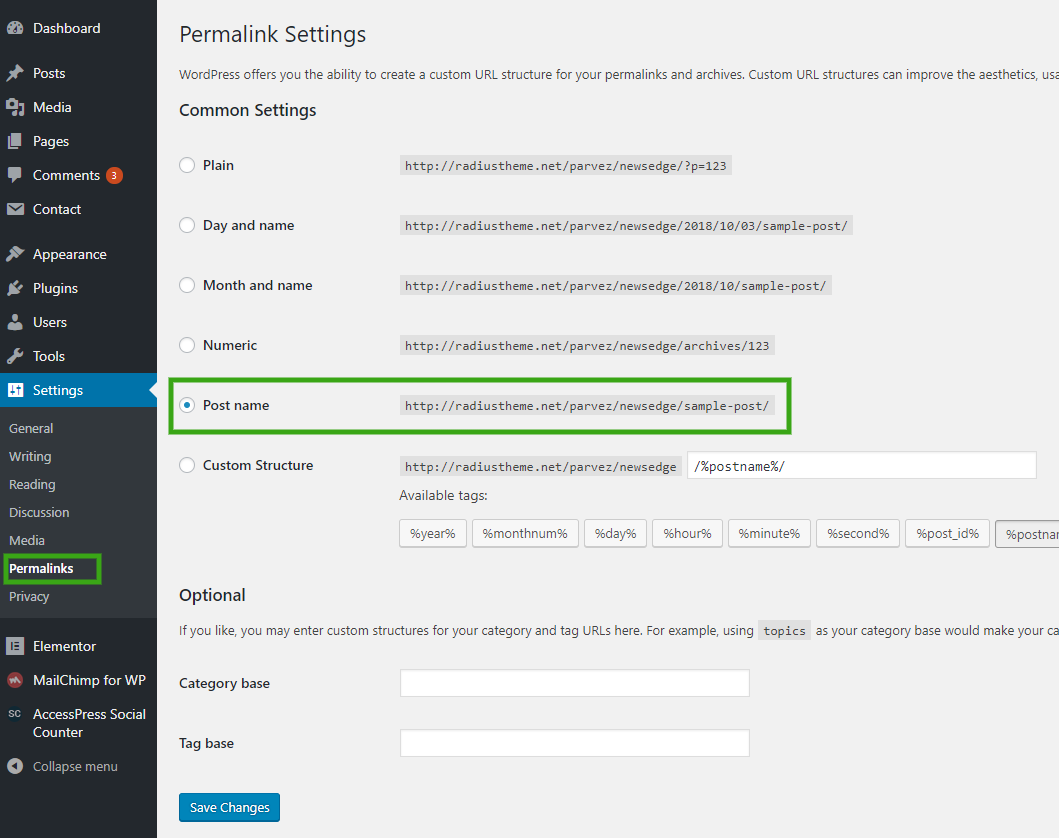Insert the %monthnum% tag
1059x838 pixels.
point(525,533)
